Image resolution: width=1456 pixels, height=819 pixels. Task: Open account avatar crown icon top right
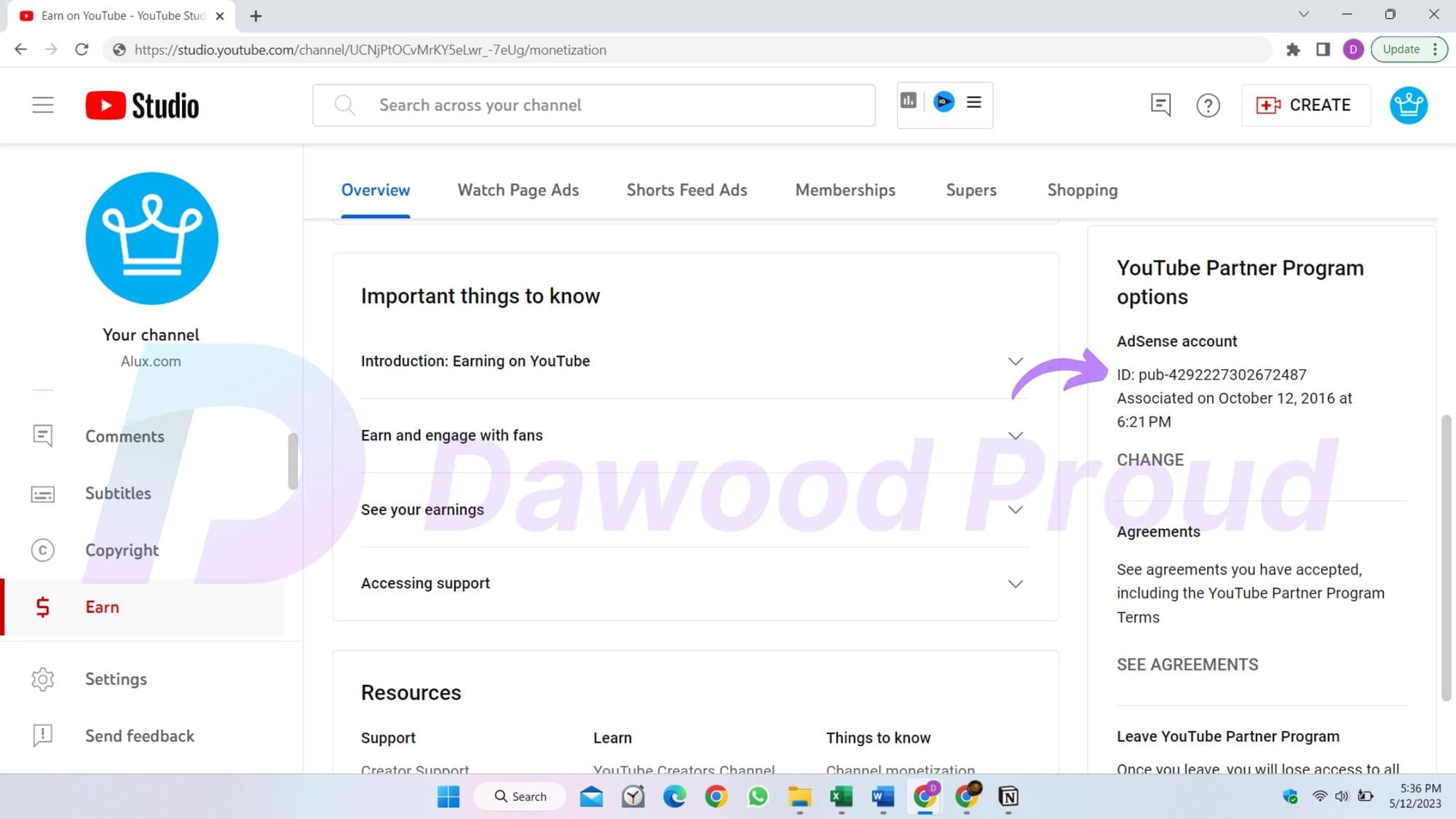pos(1408,106)
